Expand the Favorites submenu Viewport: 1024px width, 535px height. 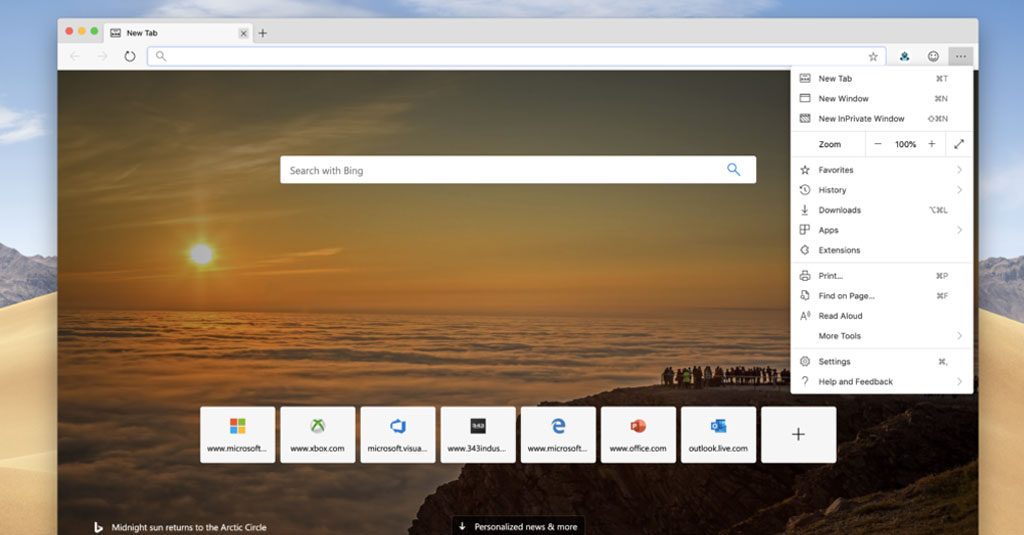pos(882,170)
